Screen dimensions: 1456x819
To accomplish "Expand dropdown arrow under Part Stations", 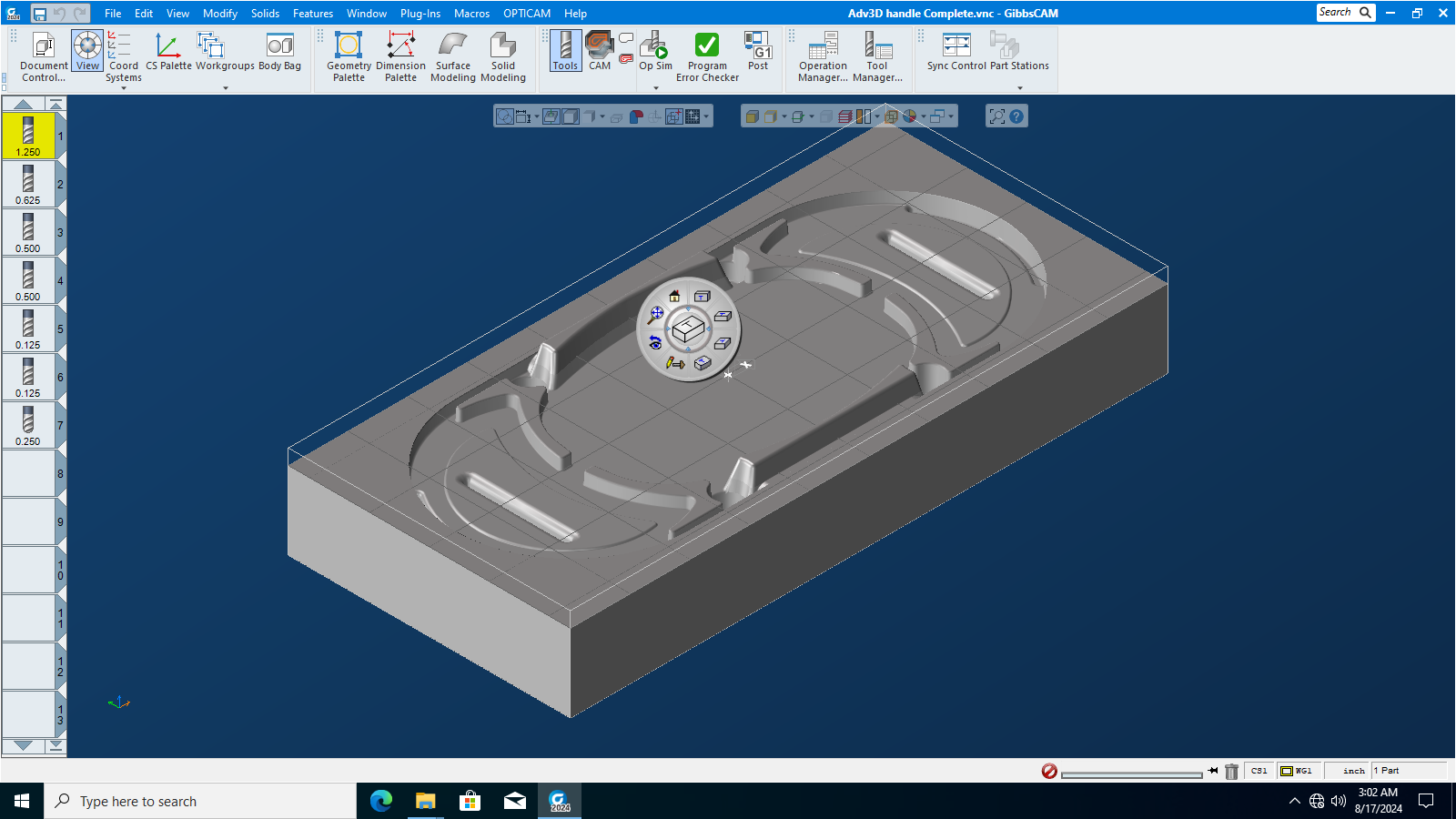I will (x=1020, y=88).
